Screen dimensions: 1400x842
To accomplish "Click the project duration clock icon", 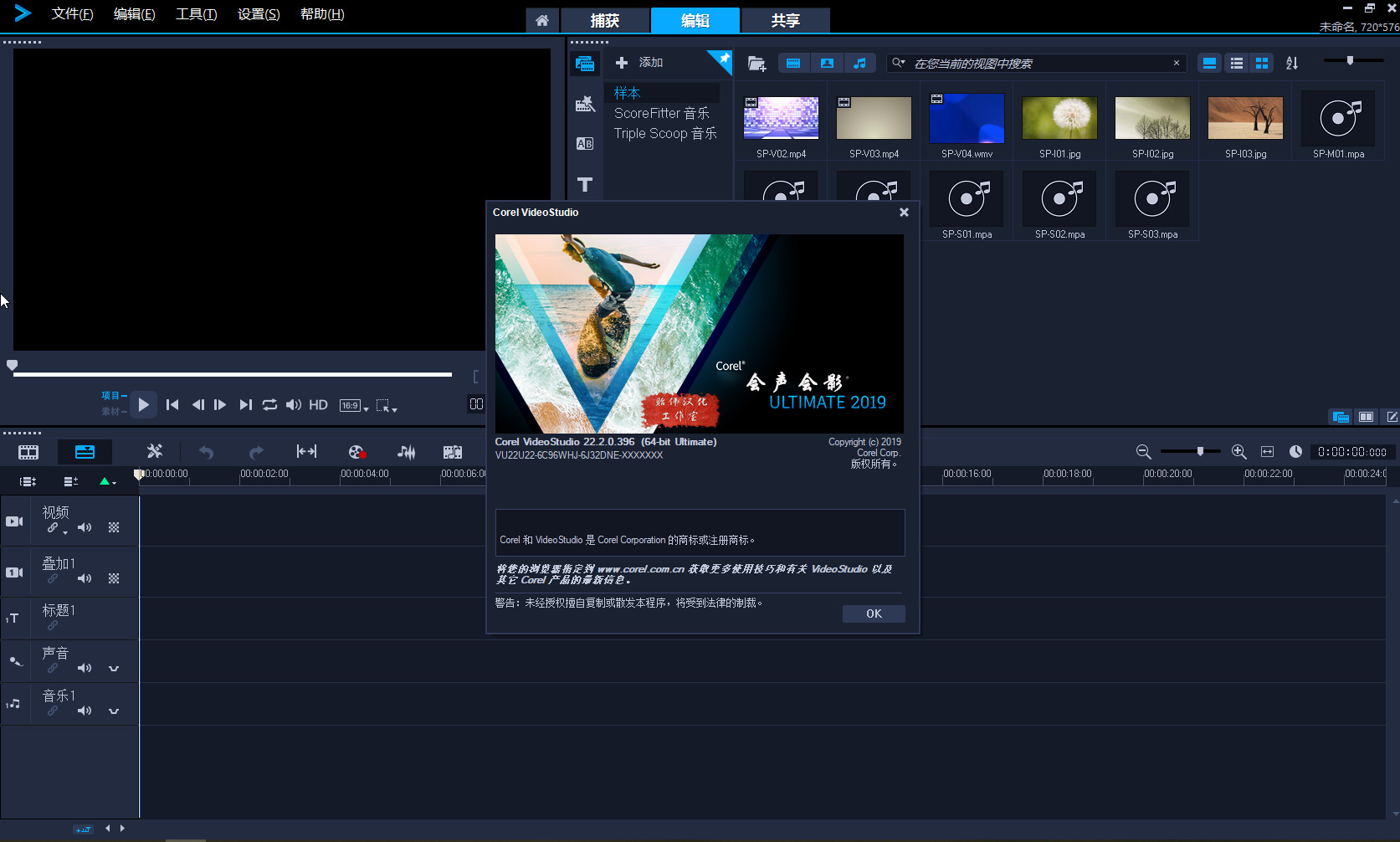I will click(1295, 452).
